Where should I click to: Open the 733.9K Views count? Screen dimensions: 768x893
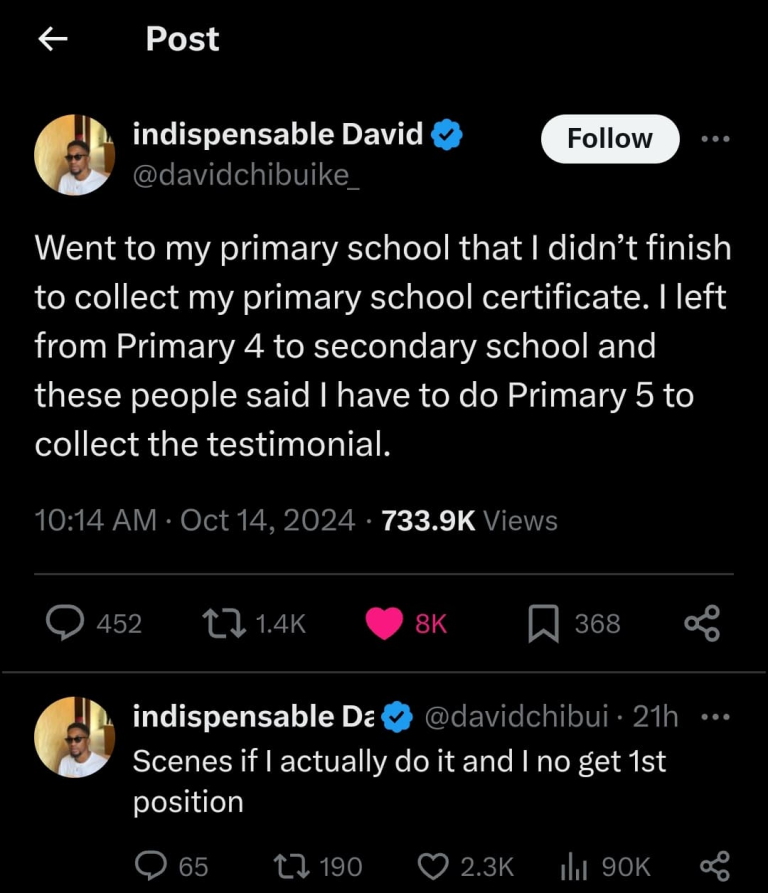469,520
